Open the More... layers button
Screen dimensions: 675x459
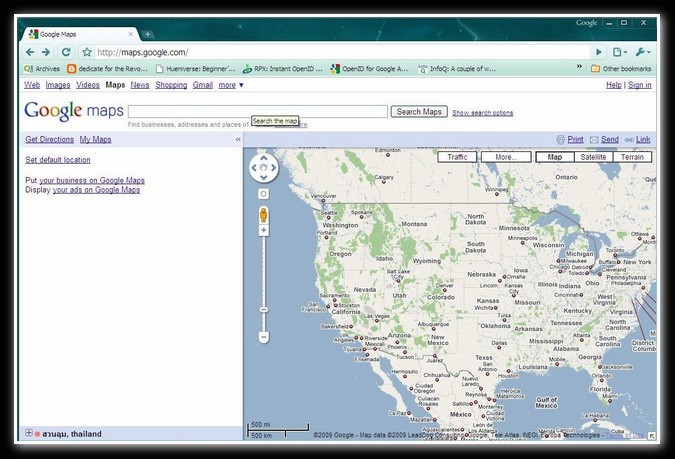[x=506, y=157]
